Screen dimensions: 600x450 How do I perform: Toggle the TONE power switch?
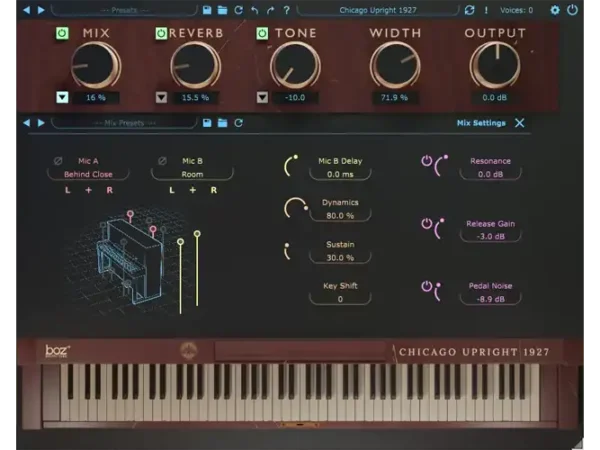coord(262,33)
